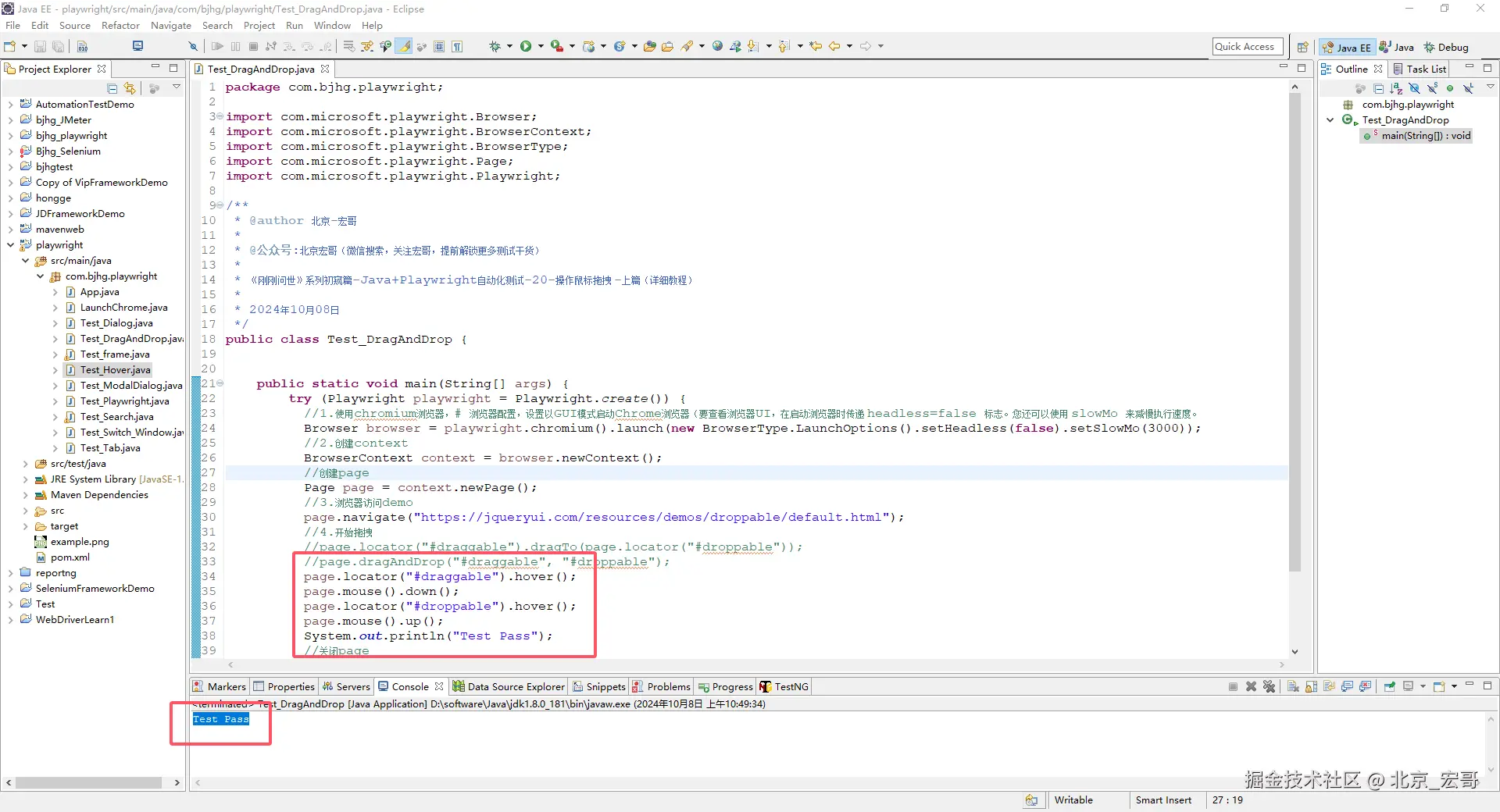Click Remove Launch icon in Console toolbar
The width and height of the screenshot is (1500, 812).
point(1251,686)
